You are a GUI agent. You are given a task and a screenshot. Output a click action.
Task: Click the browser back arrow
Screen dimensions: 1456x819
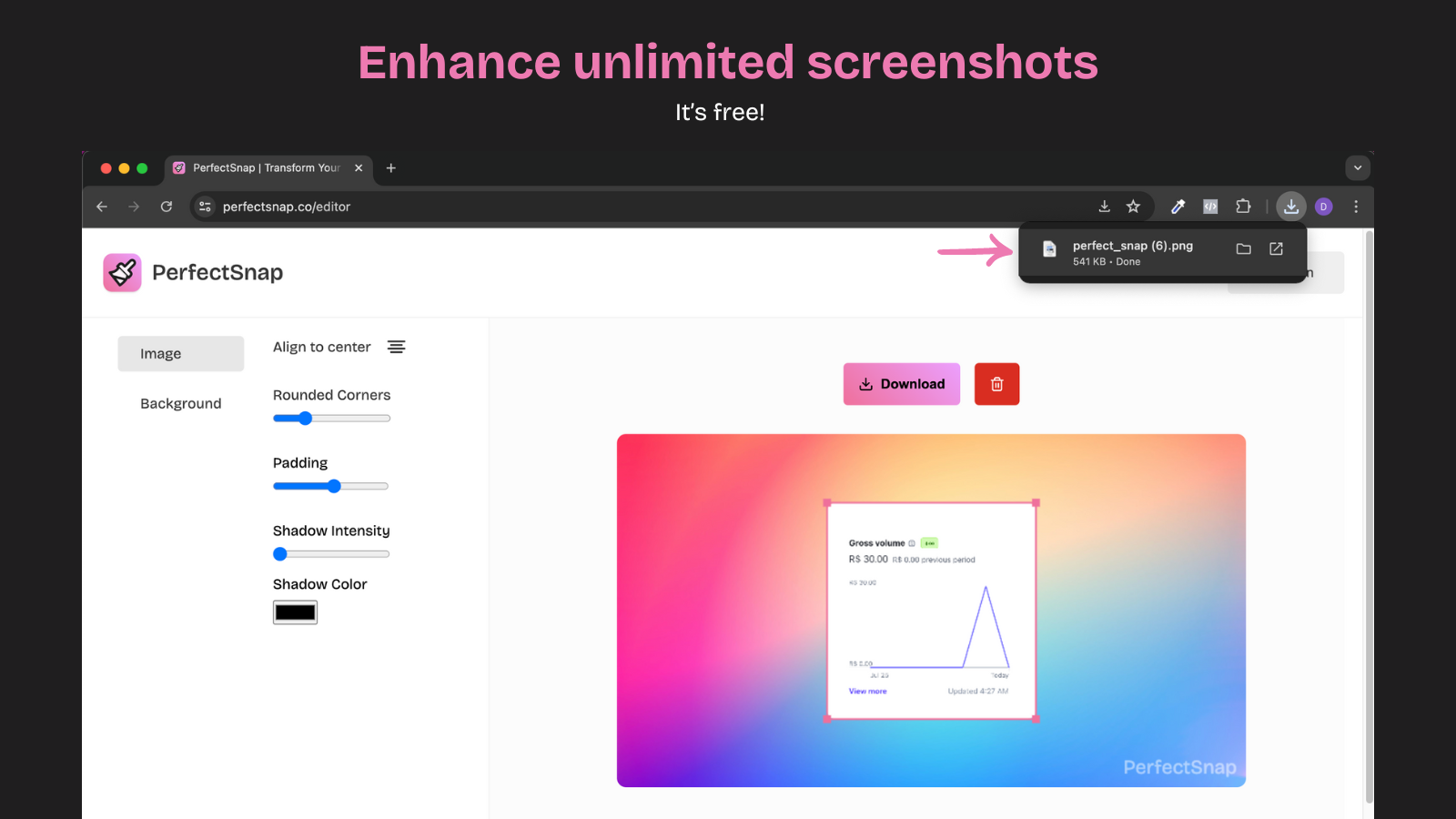pos(102,207)
